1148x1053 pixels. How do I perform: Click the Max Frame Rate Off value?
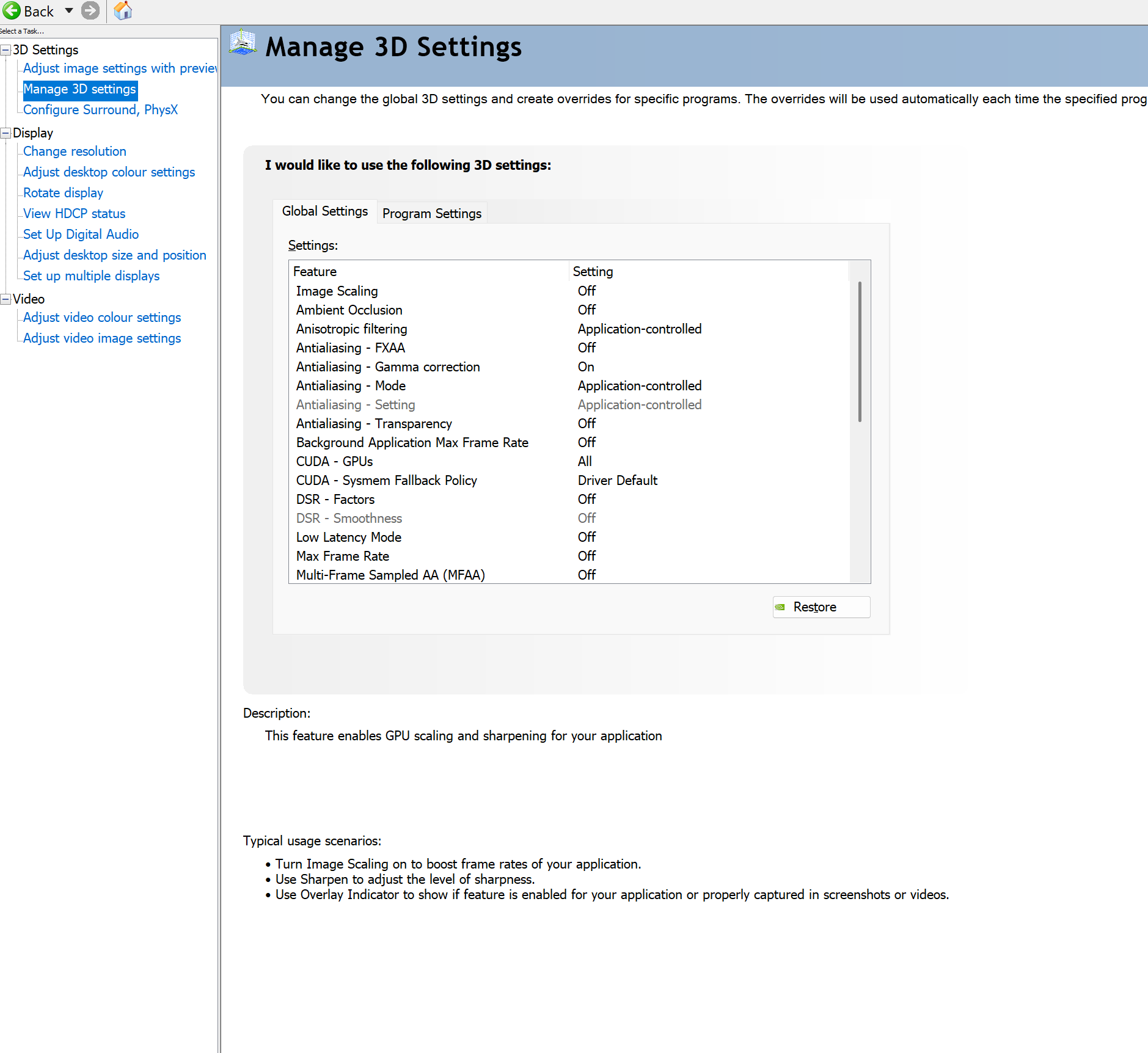(x=587, y=556)
